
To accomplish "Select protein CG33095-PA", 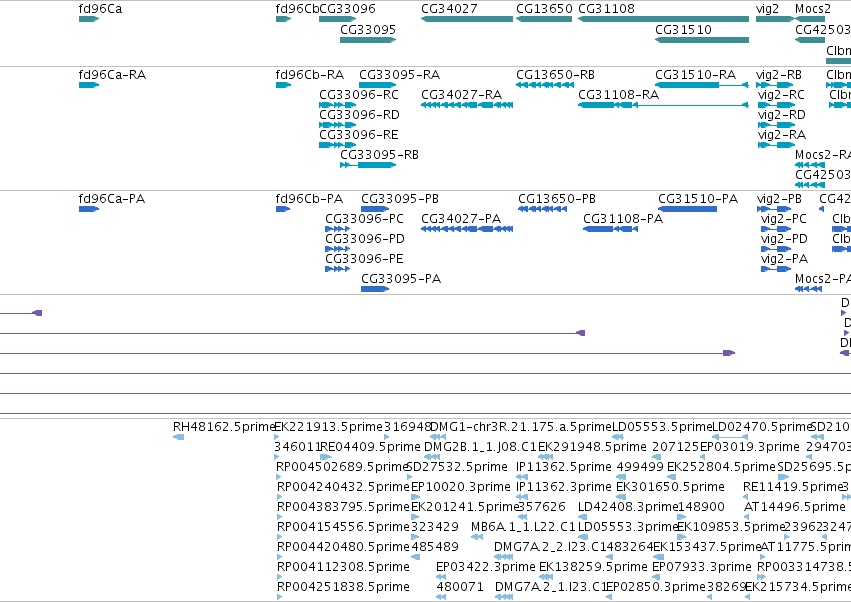I will pyautogui.click(x=375, y=289).
